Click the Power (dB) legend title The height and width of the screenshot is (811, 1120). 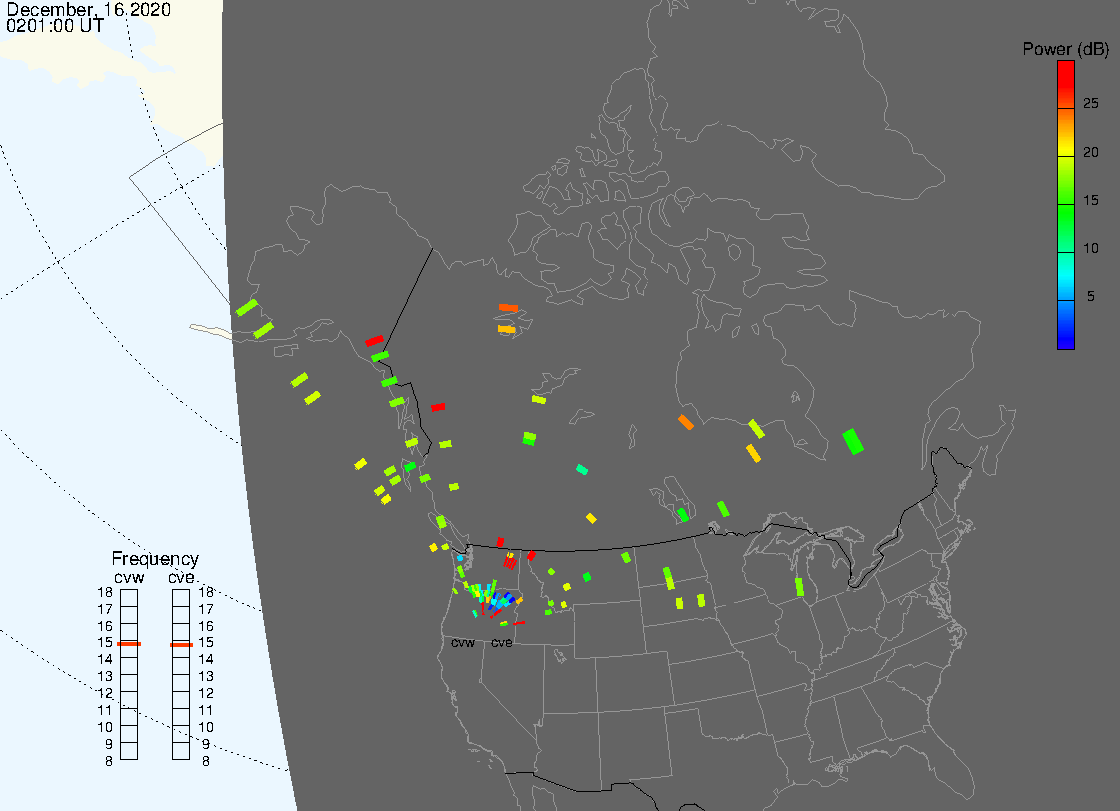1065,49
